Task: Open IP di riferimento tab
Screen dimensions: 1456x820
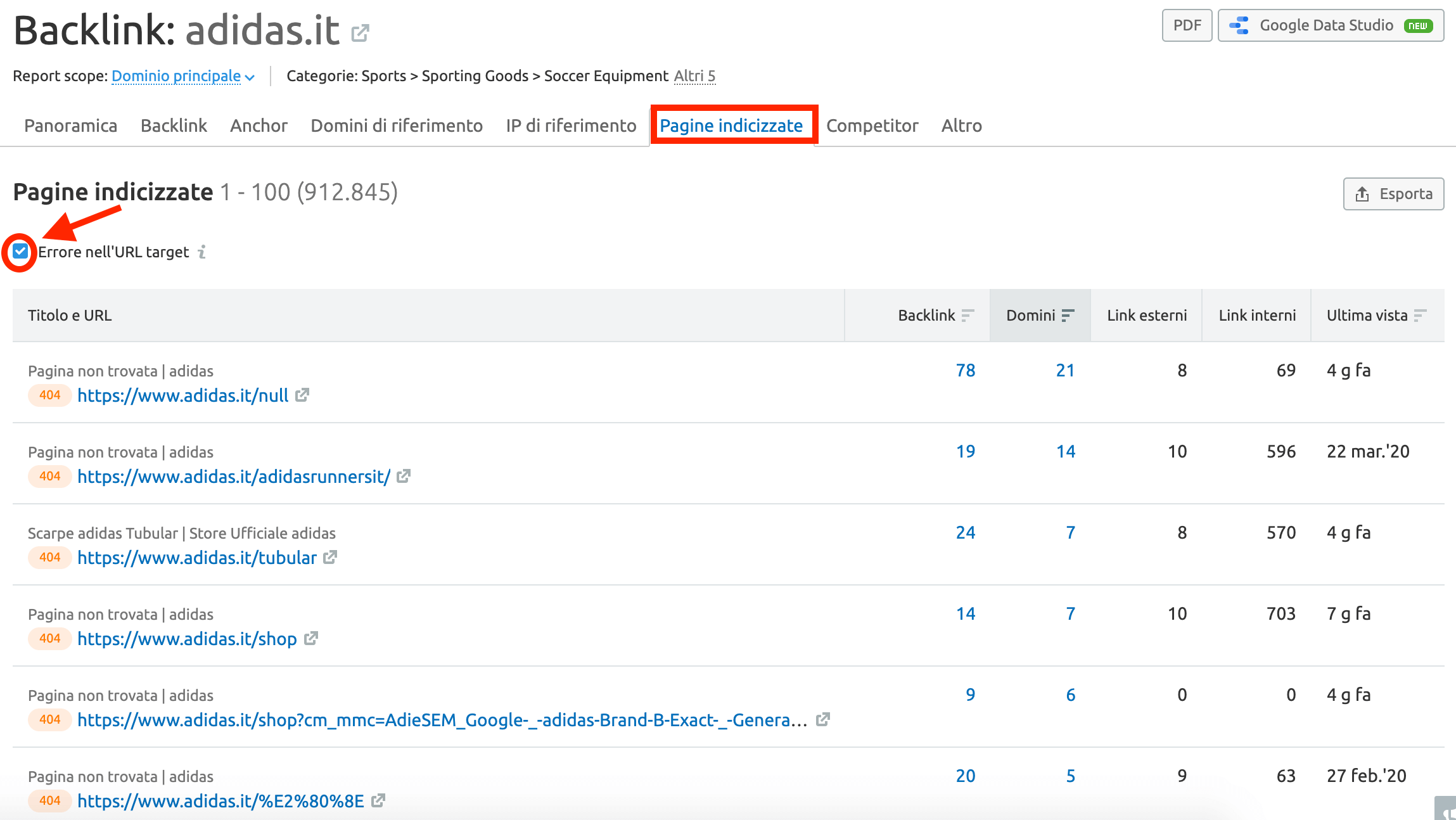Action: [x=571, y=125]
